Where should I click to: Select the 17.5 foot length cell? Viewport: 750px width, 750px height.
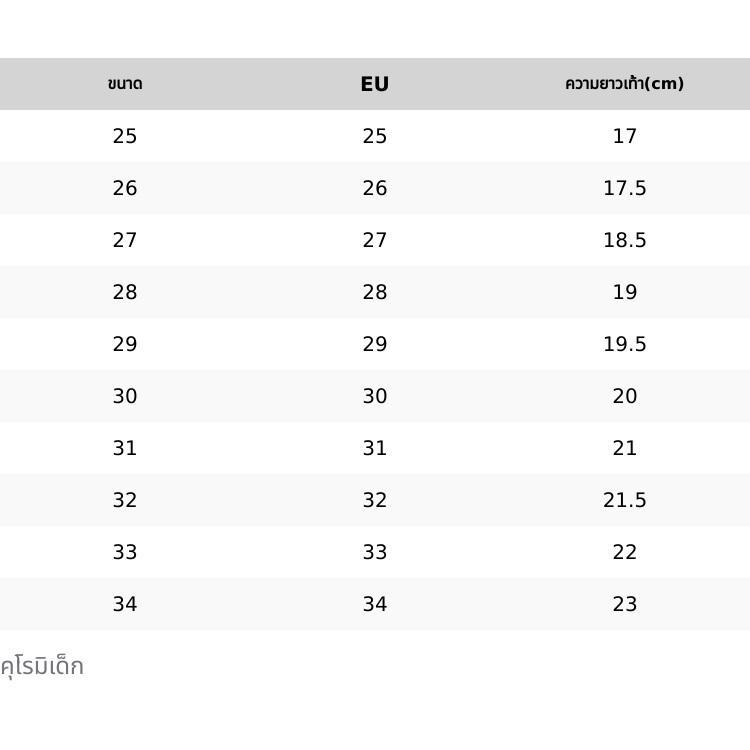(x=624, y=188)
